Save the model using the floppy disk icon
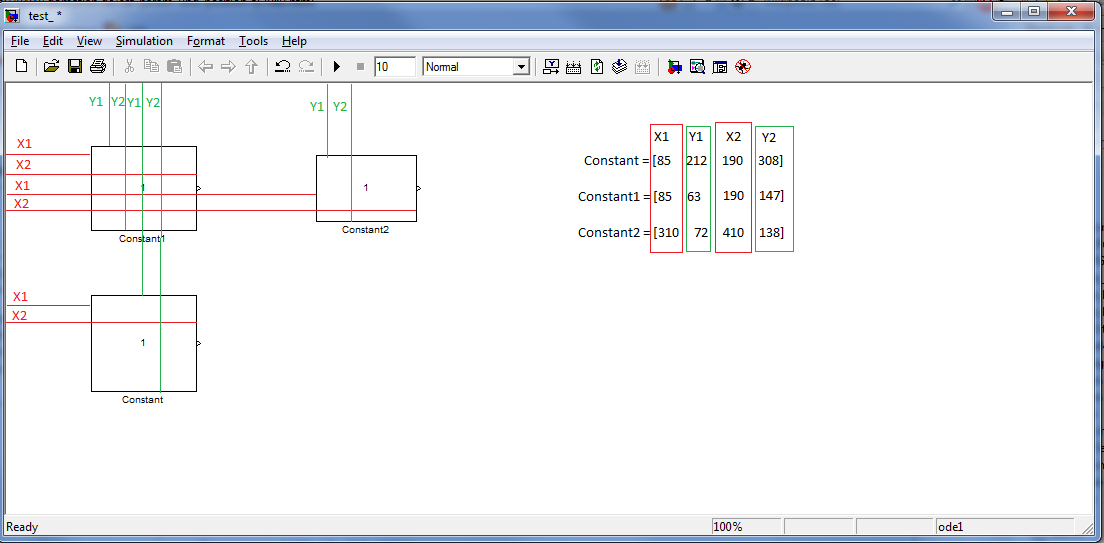This screenshot has height=543, width=1104. (74, 67)
